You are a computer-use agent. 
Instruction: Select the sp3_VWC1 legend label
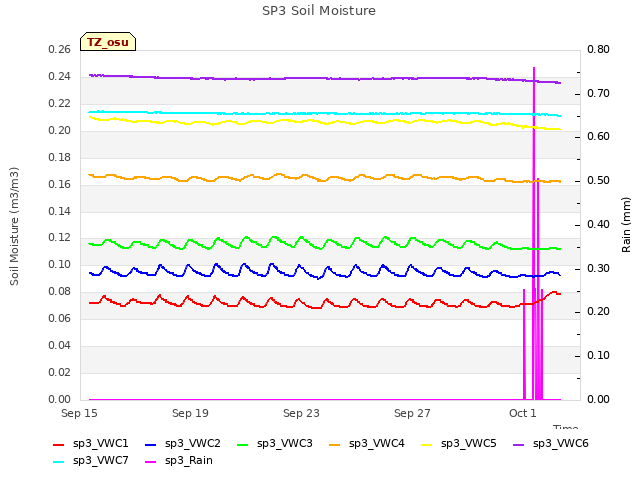(100, 444)
